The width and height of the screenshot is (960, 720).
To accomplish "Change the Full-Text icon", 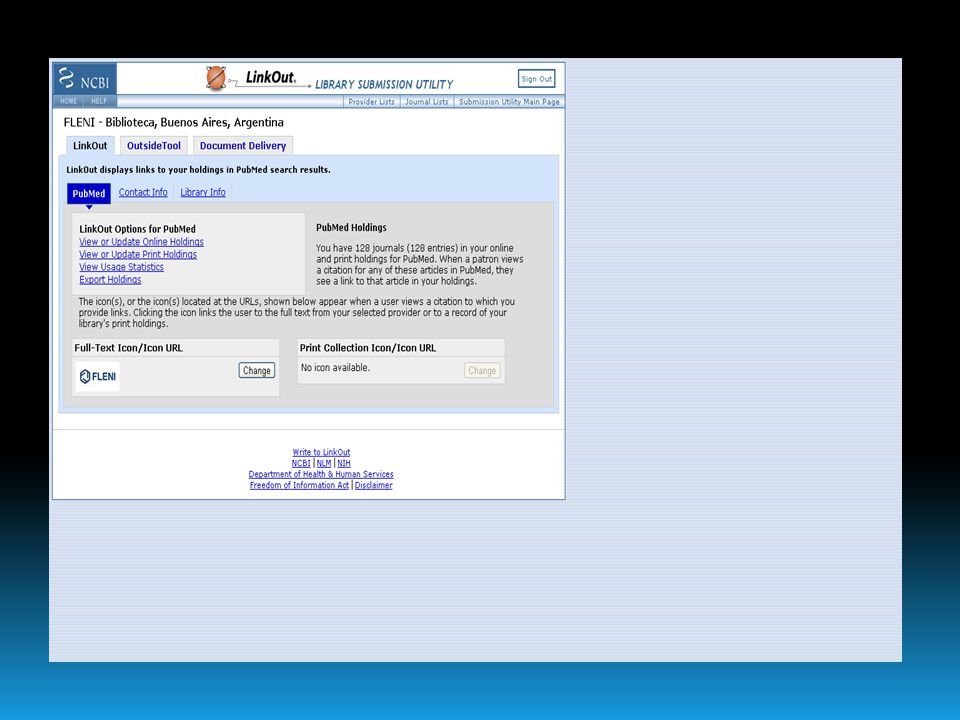I will pos(257,370).
